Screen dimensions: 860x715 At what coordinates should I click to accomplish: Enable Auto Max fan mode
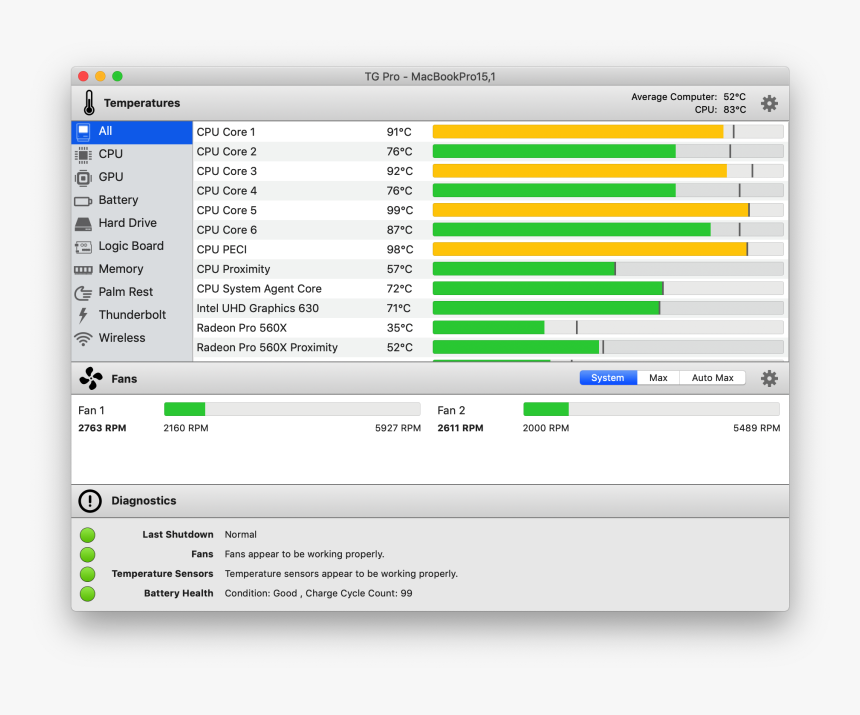click(x=712, y=378)
